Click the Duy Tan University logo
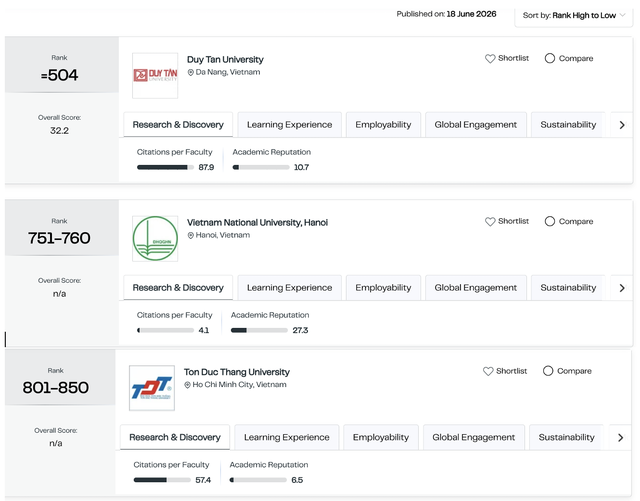This screenshot has height=501, width=640. (x=155, y=76)
